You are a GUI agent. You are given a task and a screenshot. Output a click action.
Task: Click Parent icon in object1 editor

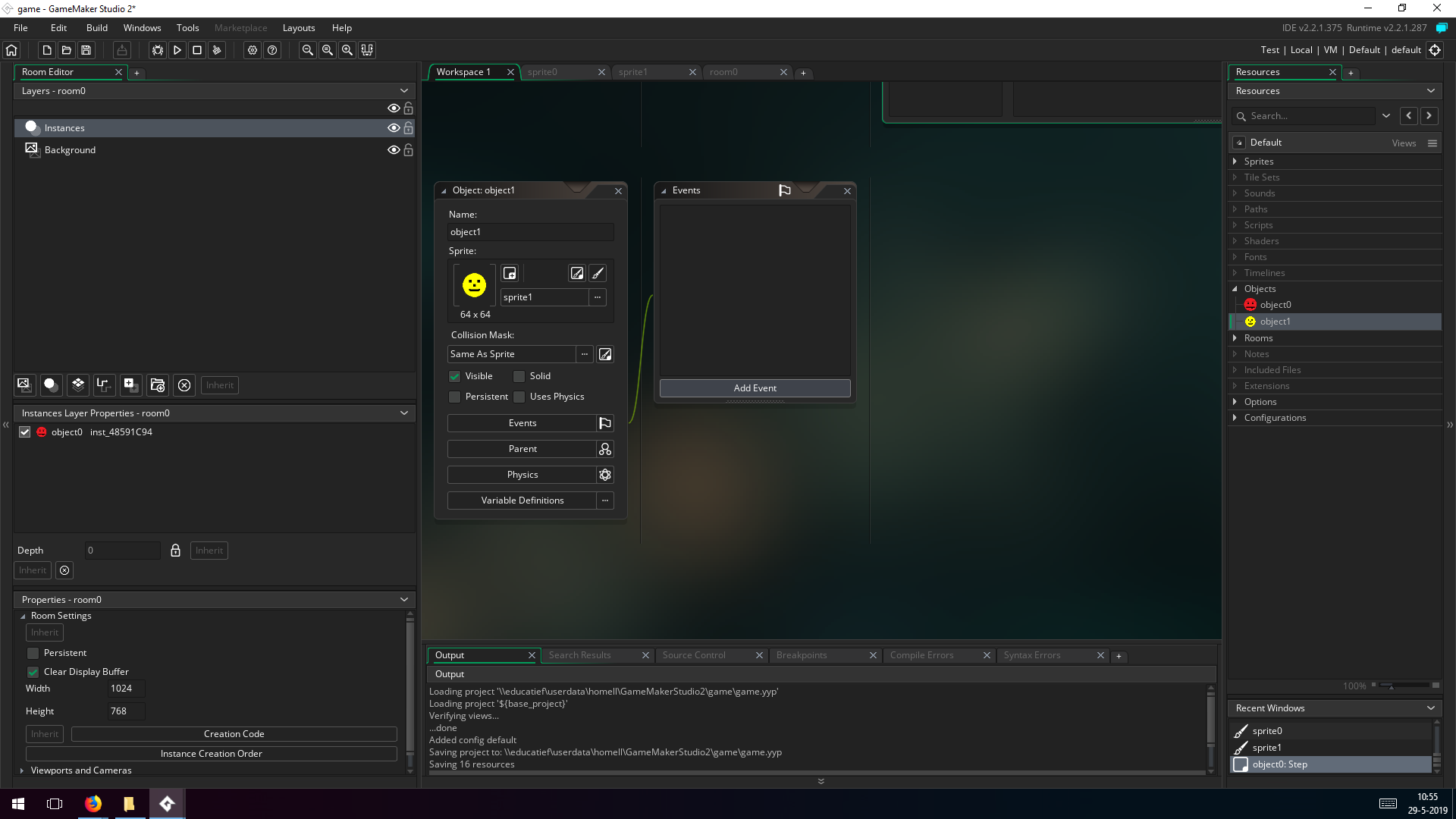point(604,449)
